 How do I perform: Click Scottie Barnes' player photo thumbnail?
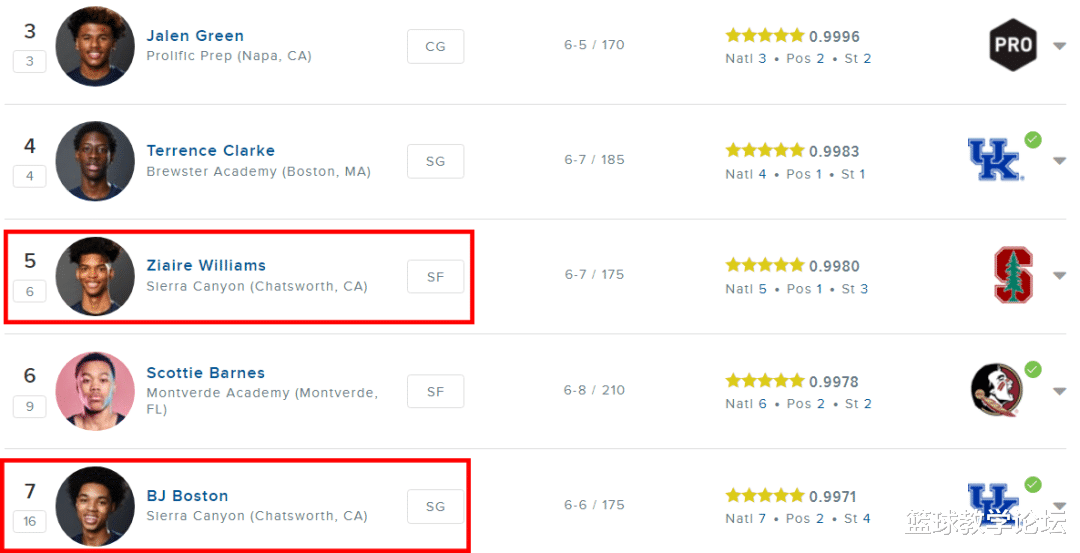click(95, 390)
